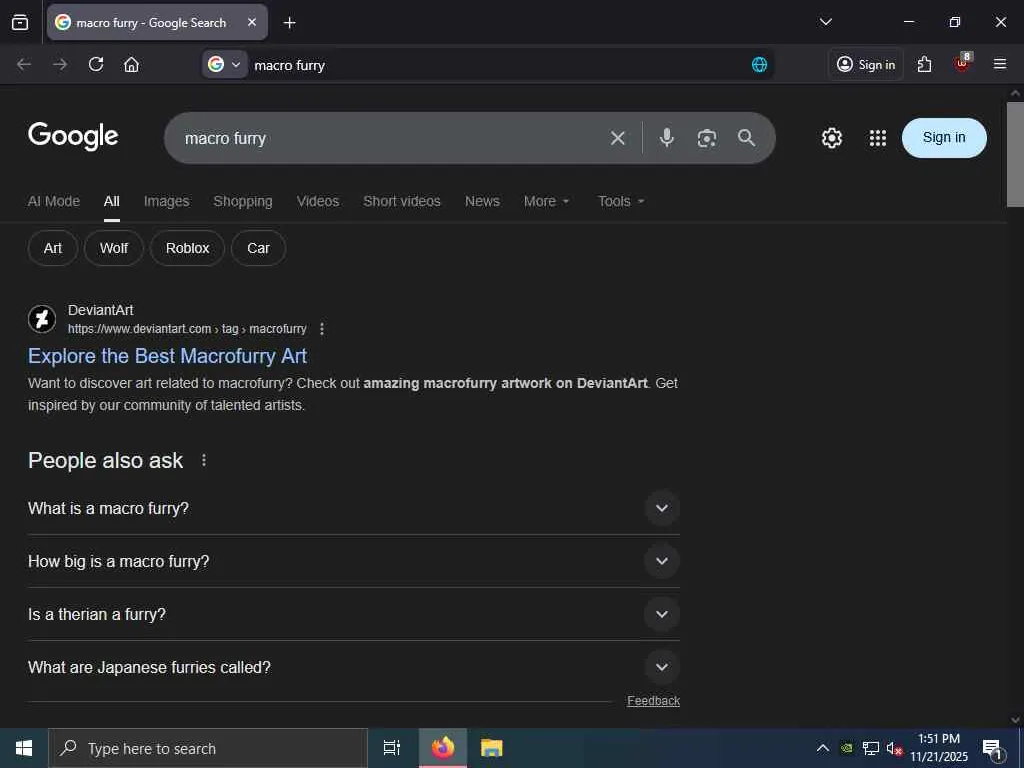
Task: Switch to Shopping tab
Action: pos(243,201)
